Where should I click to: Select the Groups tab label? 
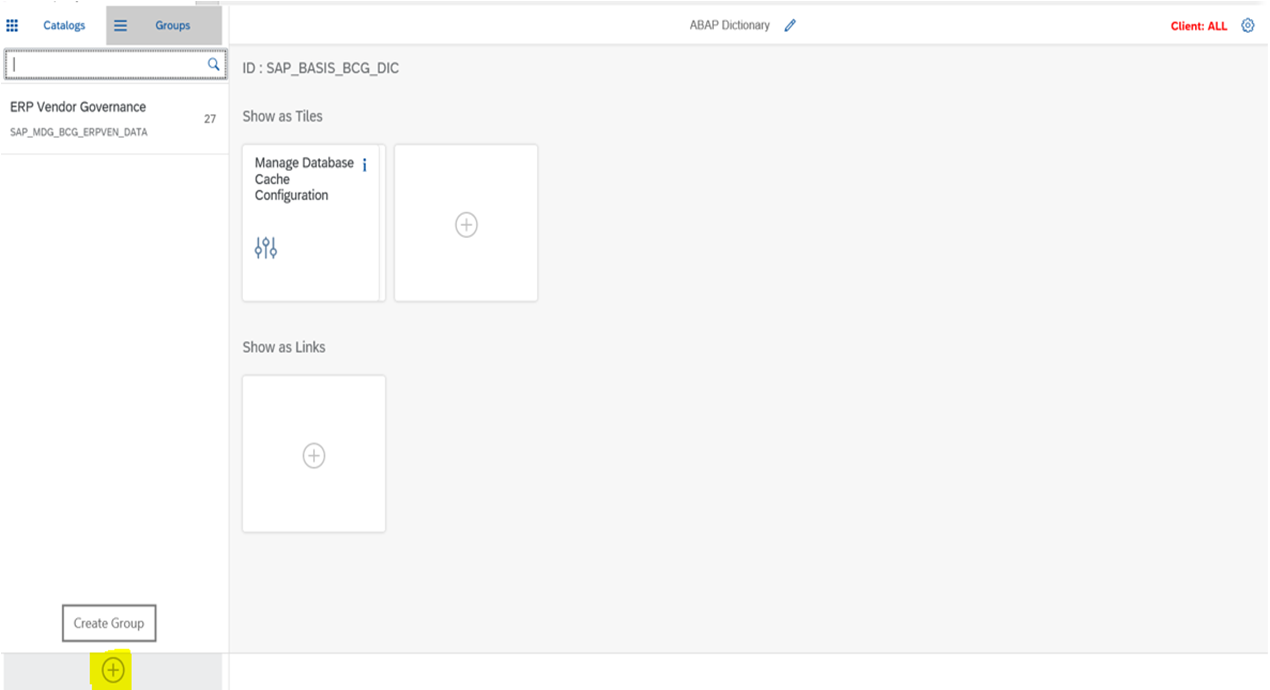click(x=173, y=26)
